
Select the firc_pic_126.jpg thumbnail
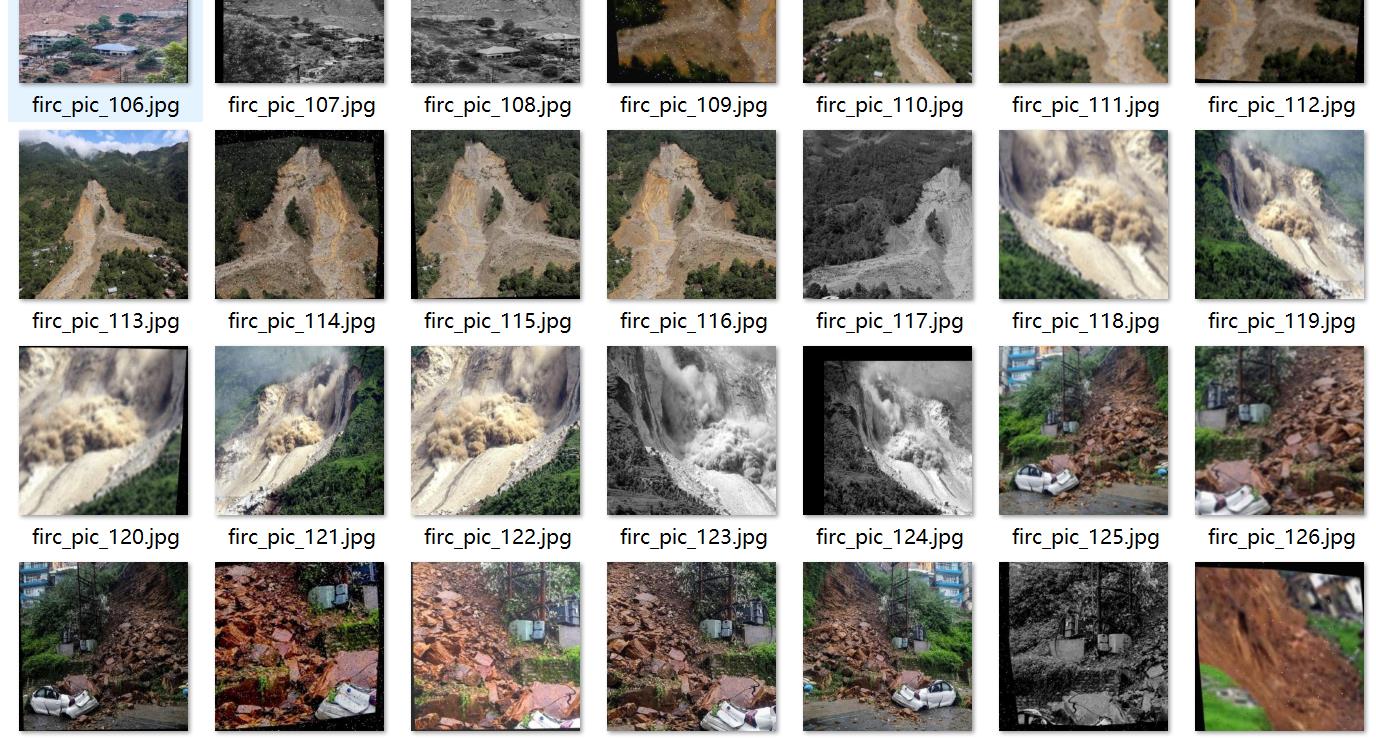[x=1280, y=431]
